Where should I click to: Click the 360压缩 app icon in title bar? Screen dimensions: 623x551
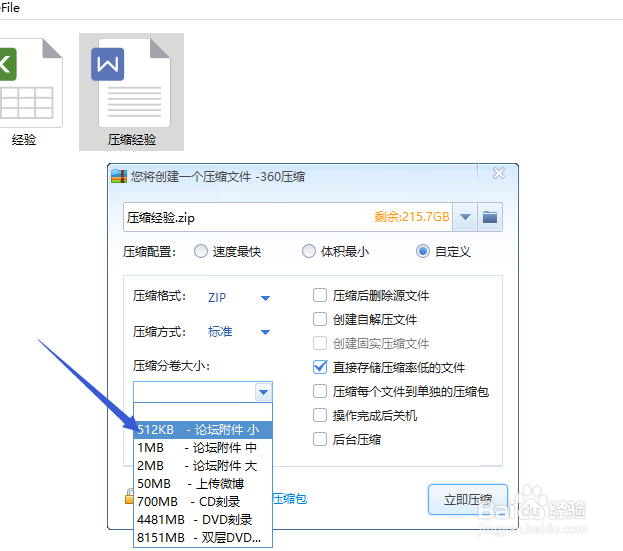click(x=119, y=176)
